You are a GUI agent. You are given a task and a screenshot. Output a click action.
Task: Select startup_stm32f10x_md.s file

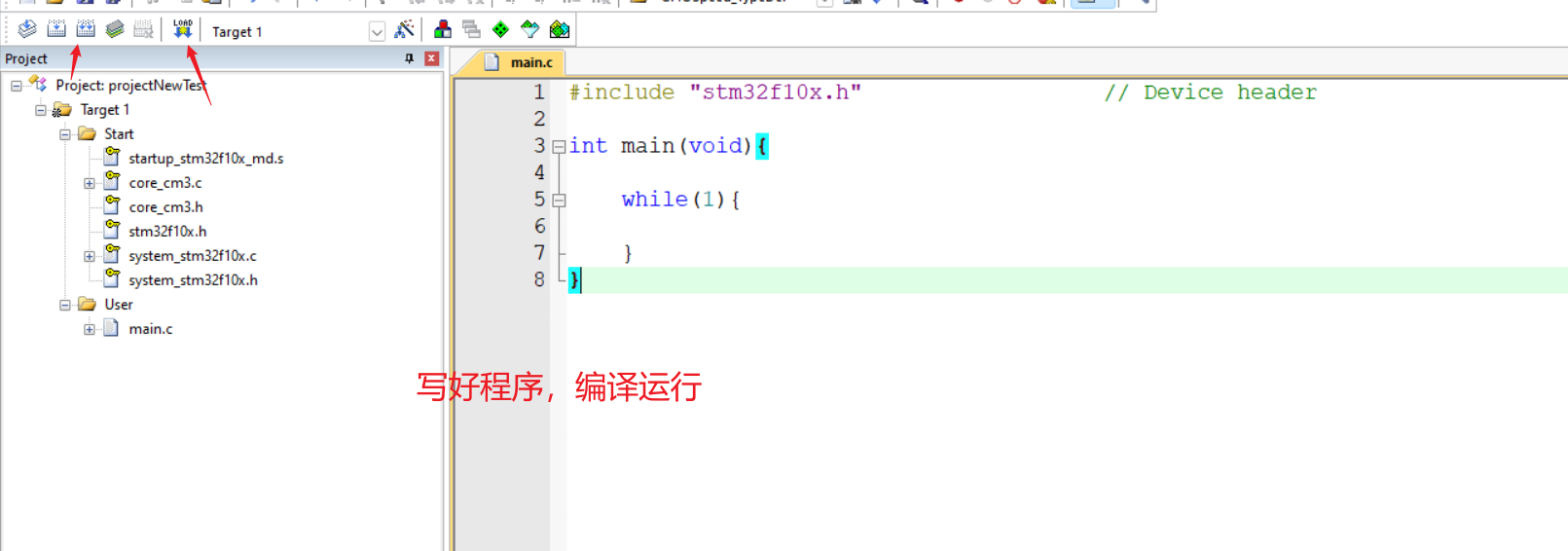point(206,159)
